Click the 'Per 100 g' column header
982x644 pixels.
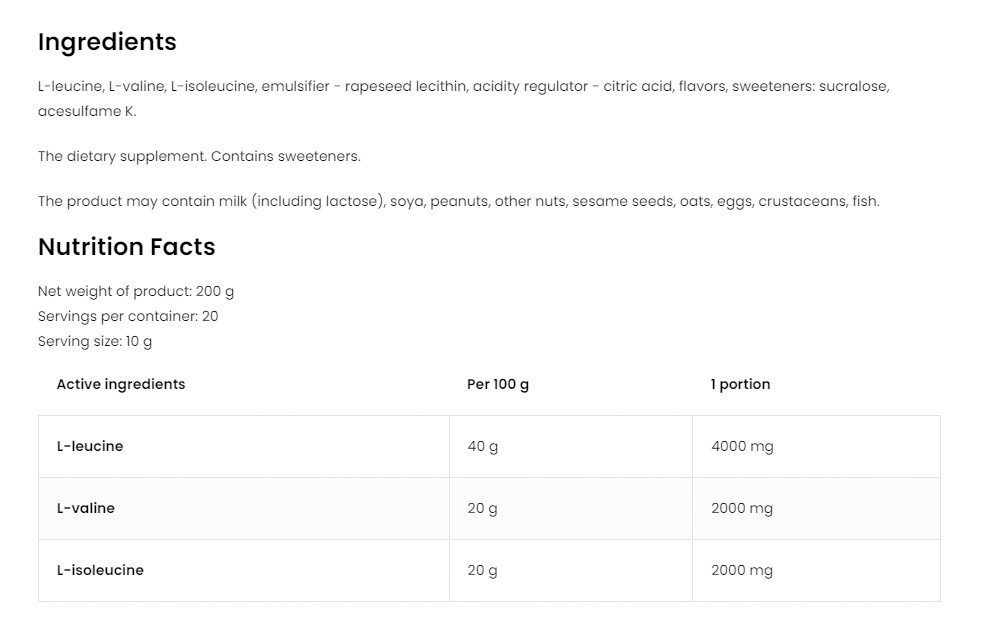point(498,384)
